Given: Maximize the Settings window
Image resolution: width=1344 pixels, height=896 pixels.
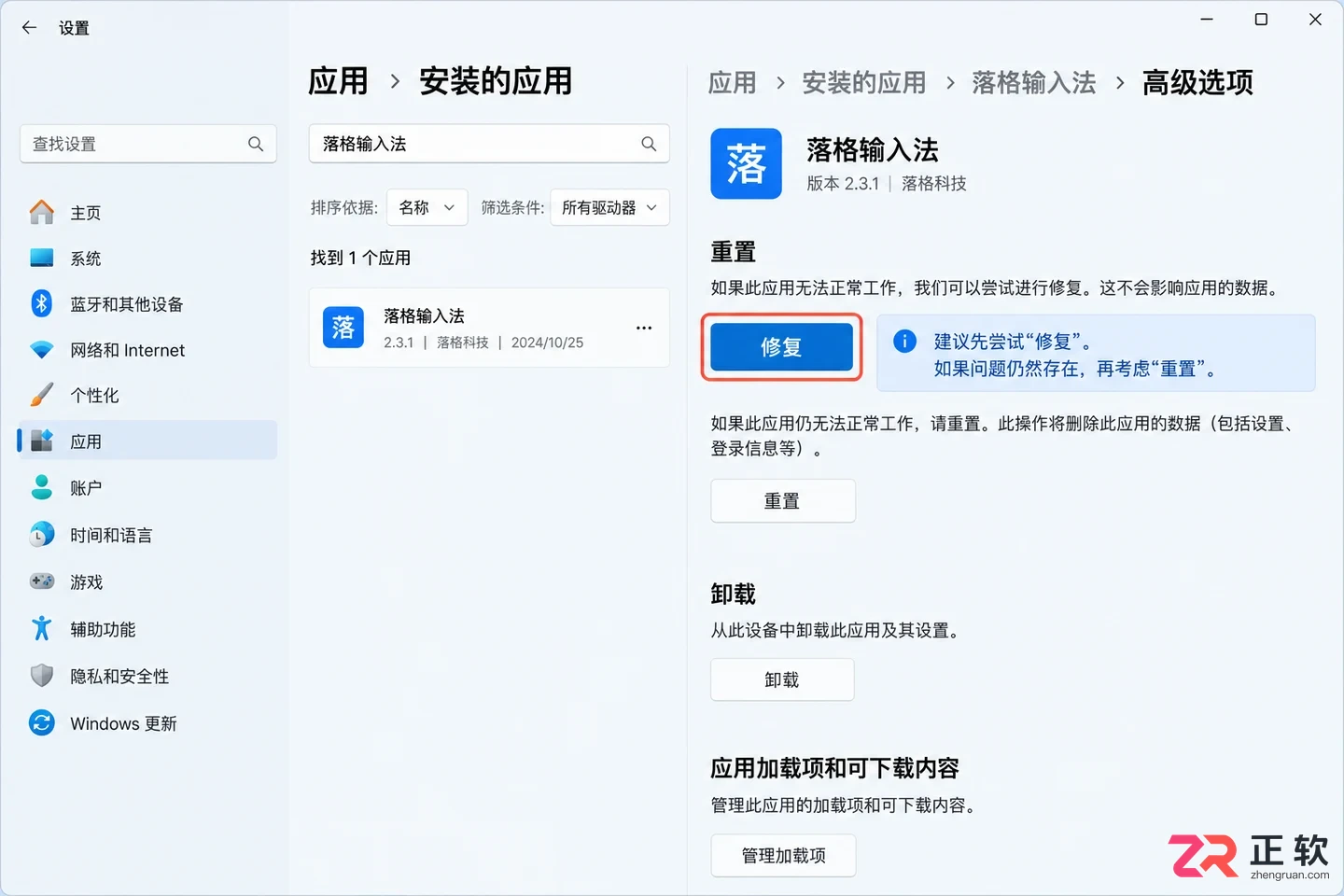Looking at the screenshot, I should (x=1261, y=20).
